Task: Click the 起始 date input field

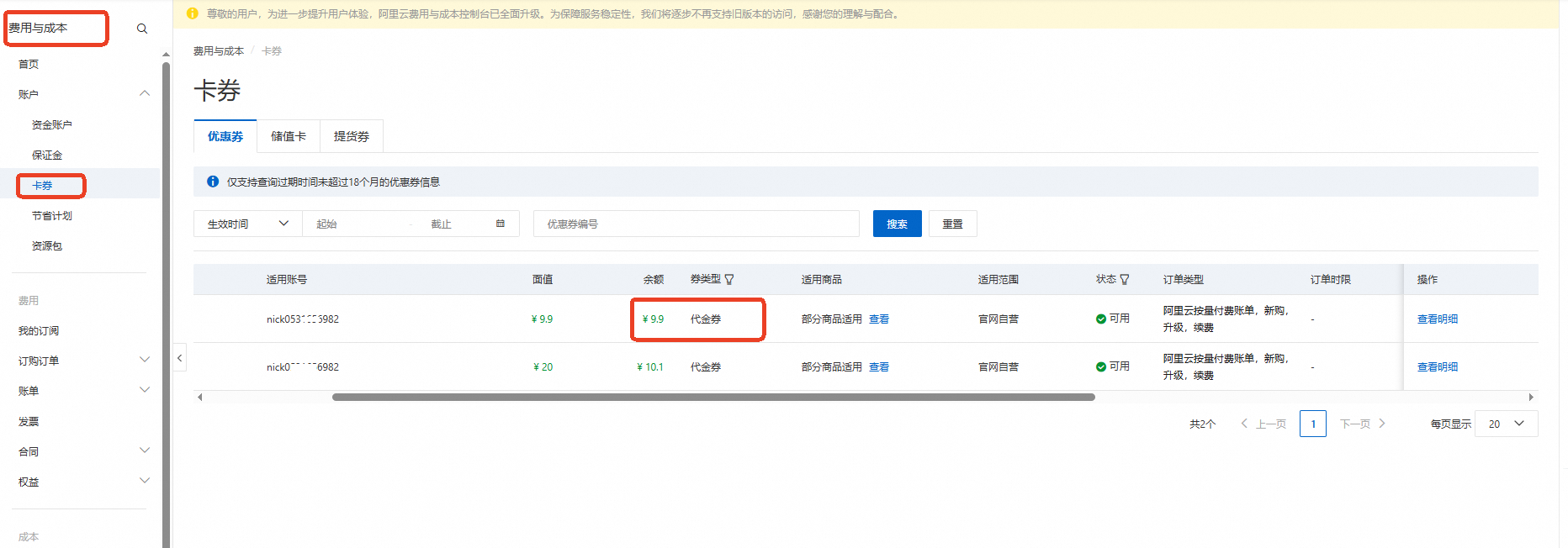Action: (358, 224)
